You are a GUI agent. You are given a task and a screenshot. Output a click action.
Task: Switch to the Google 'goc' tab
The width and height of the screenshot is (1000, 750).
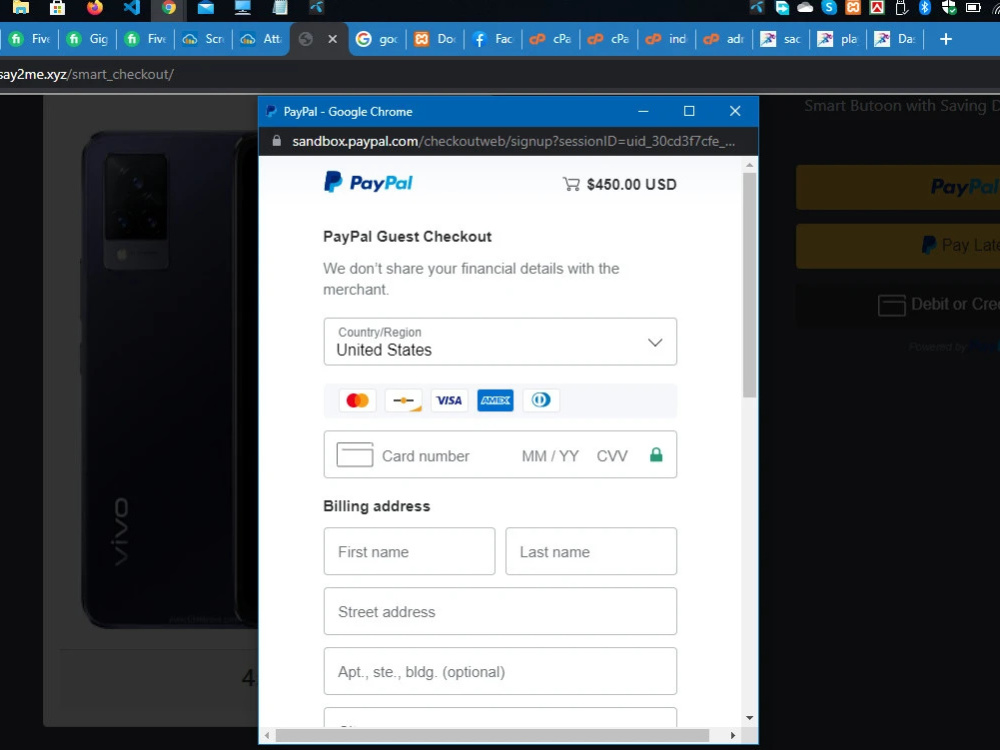(x=377, y=39)
